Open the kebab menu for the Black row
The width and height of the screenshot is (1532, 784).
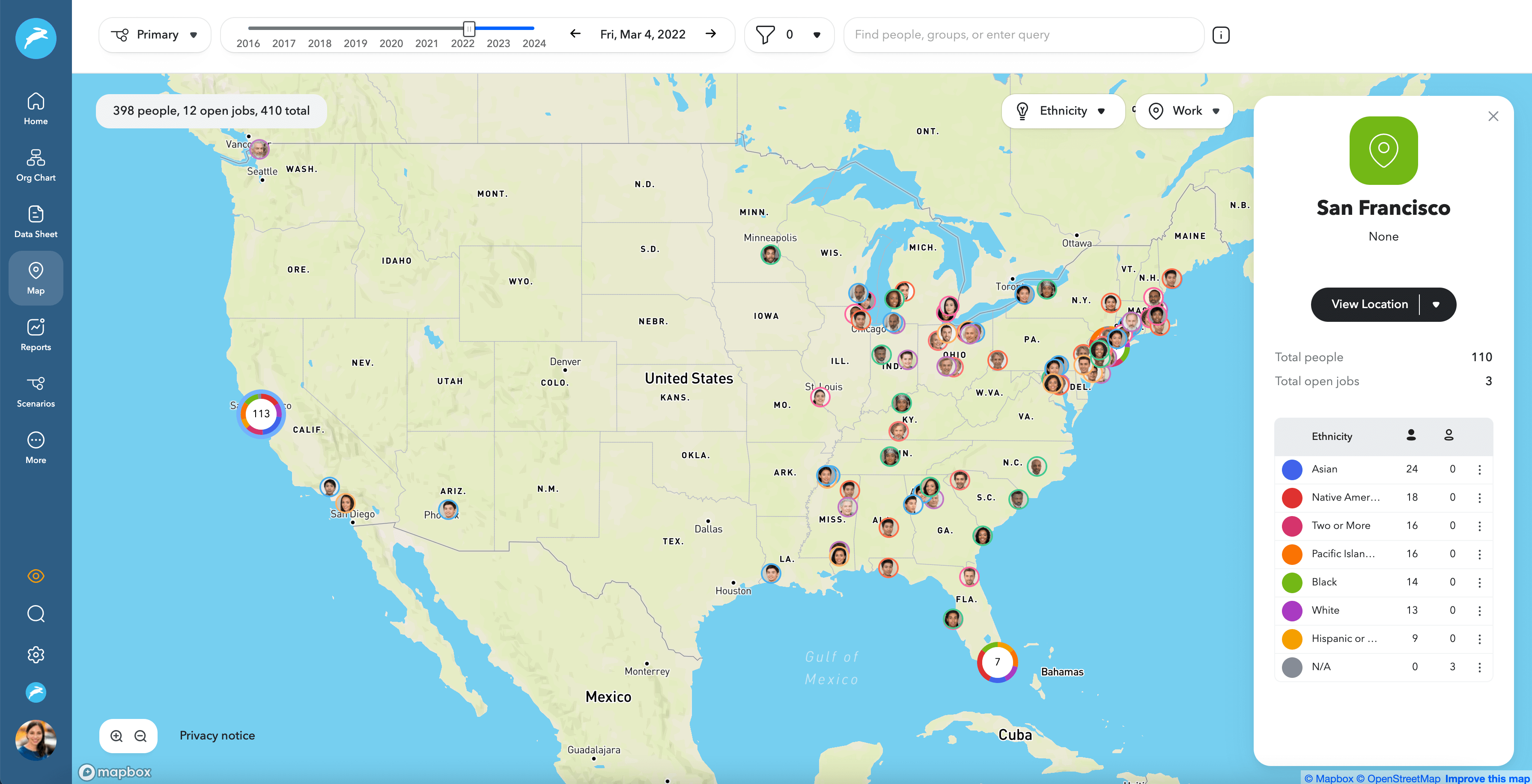coord(1480,582)
